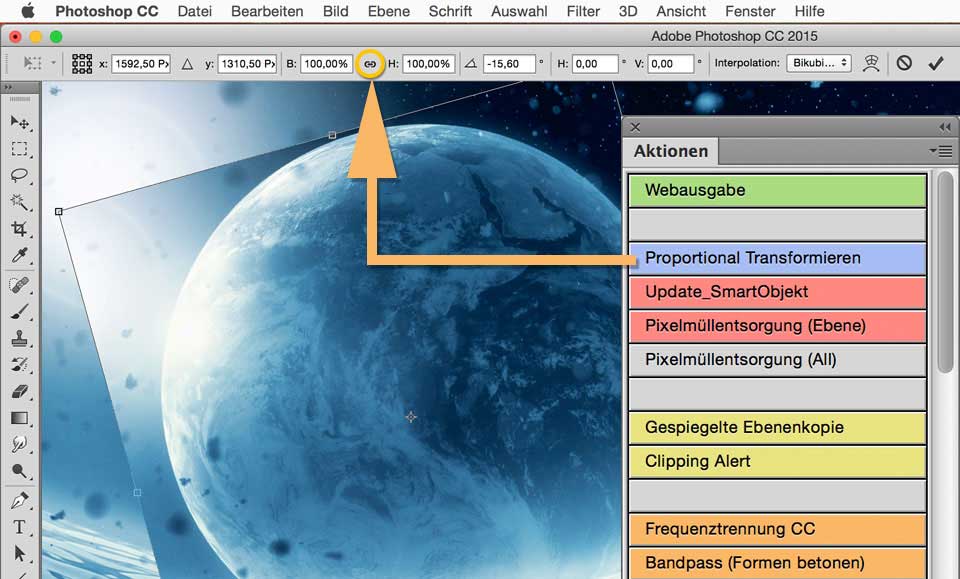Toggle the maintain aspect ratio link
The height and width of the screenshot is (579, 960).
(370, 64)
